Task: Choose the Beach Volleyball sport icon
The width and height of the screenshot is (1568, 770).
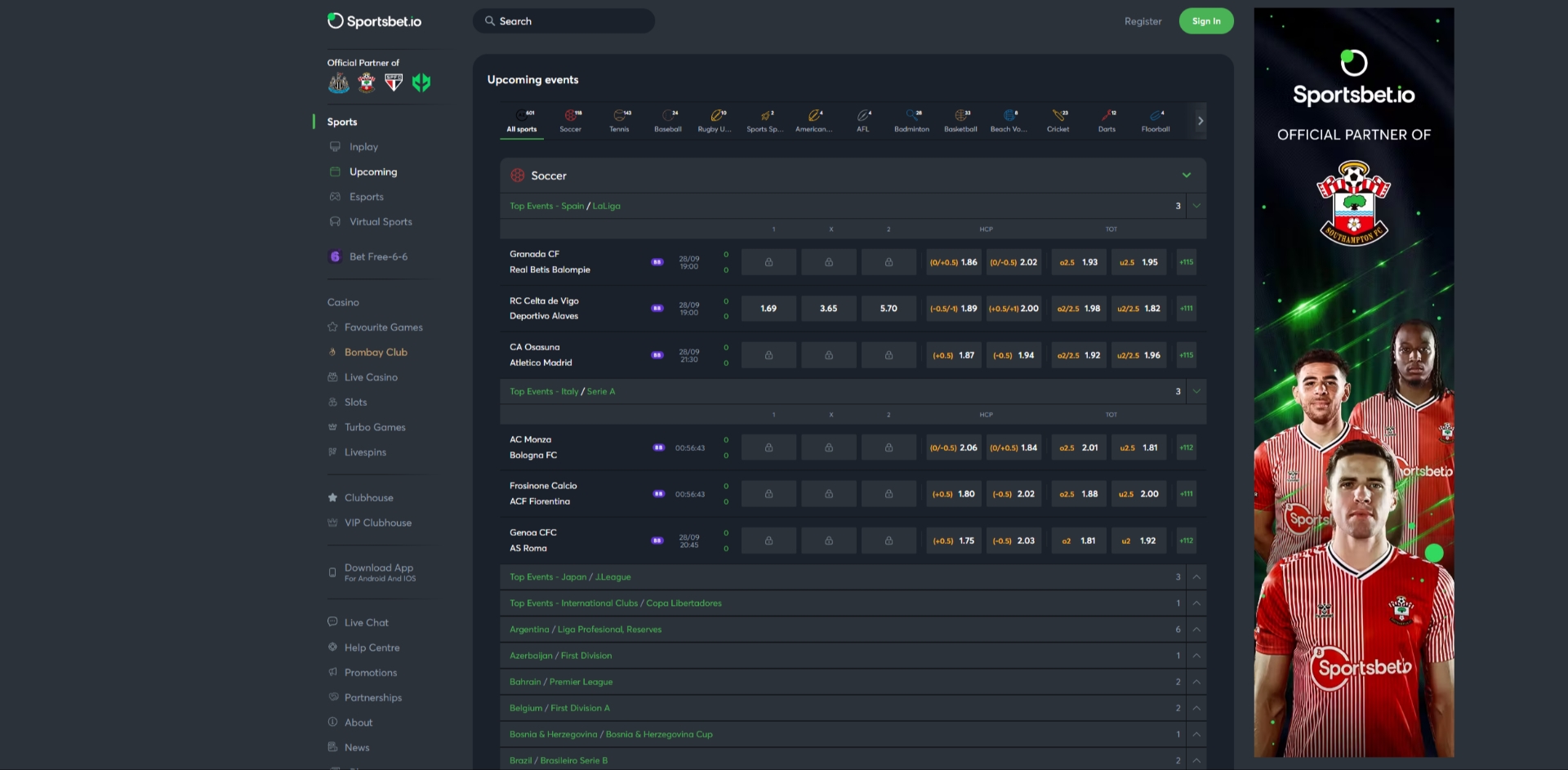Action: pos(1009,120)
